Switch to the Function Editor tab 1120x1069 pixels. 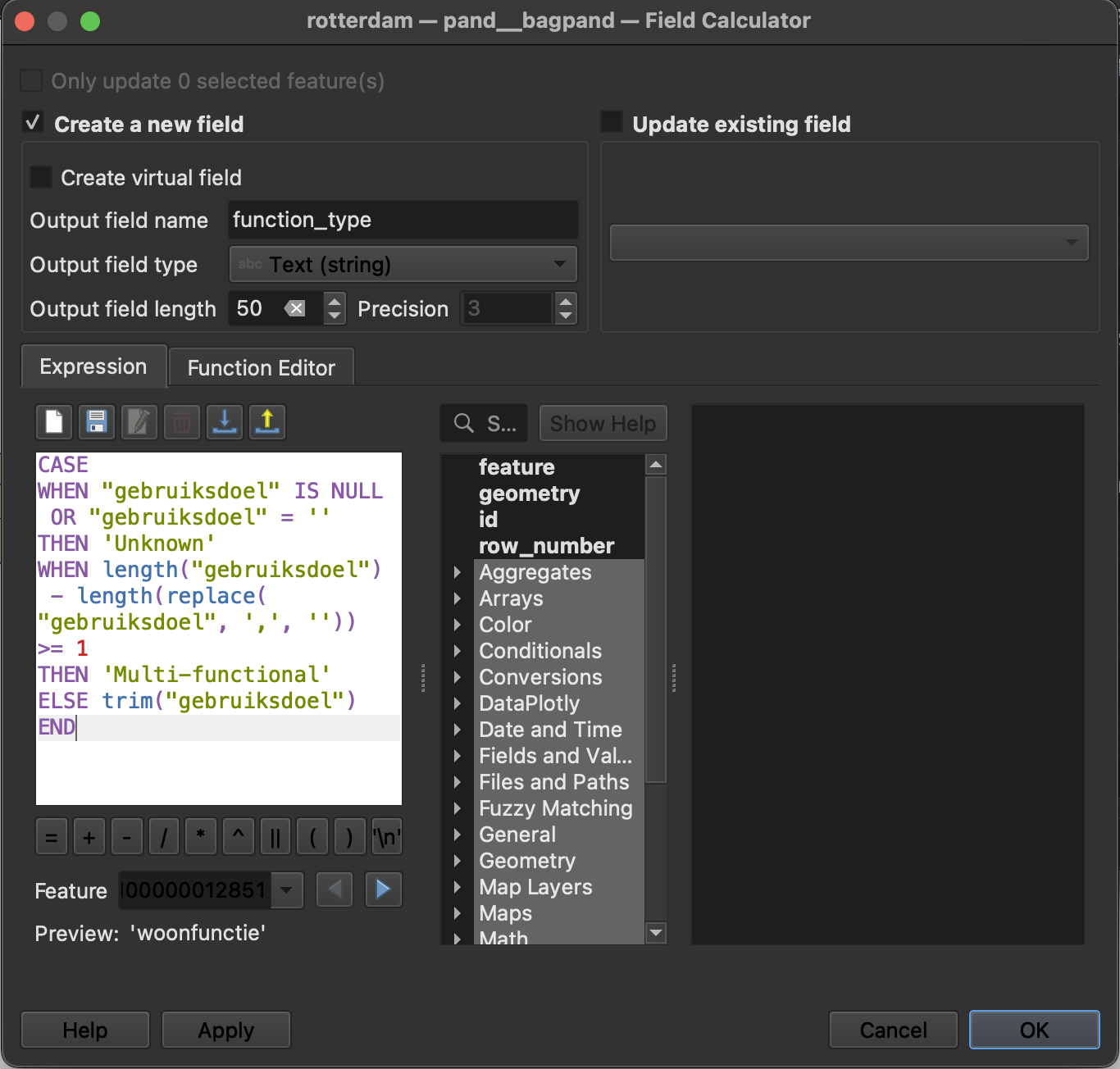click(x=261, y=367)
